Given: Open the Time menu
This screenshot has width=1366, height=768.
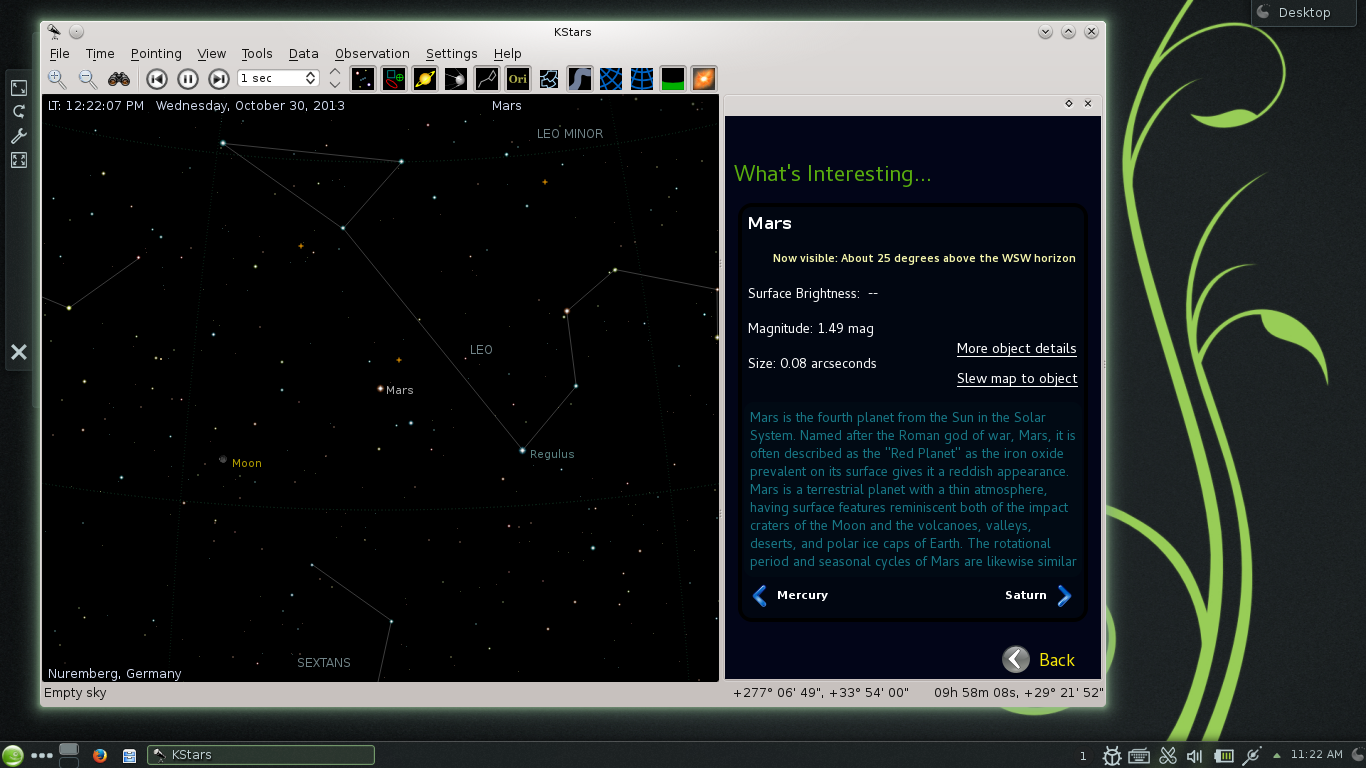Looking at the screenshot, I should 100,54.
